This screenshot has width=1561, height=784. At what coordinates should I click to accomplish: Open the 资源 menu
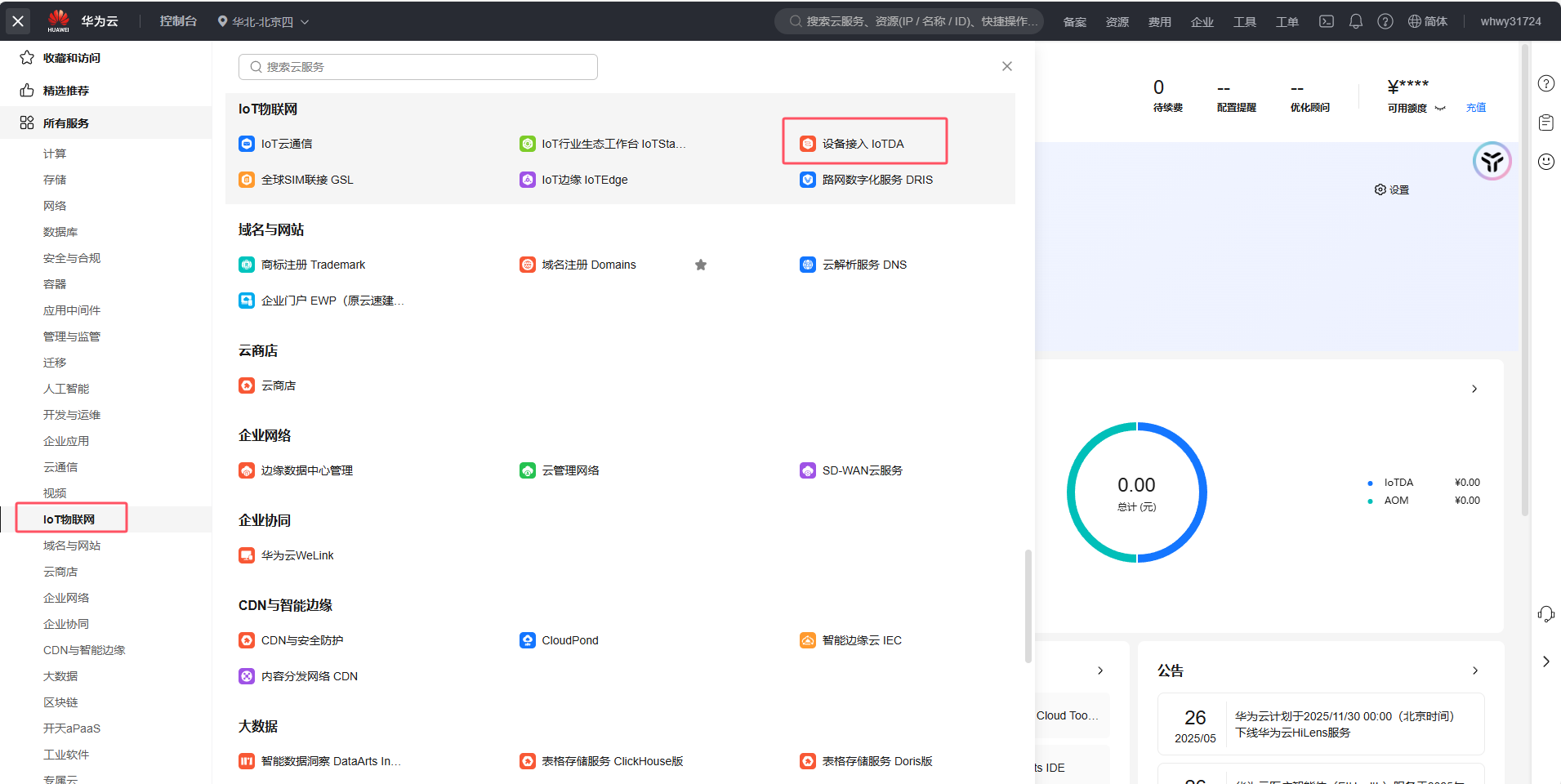tap(1117, 21)
